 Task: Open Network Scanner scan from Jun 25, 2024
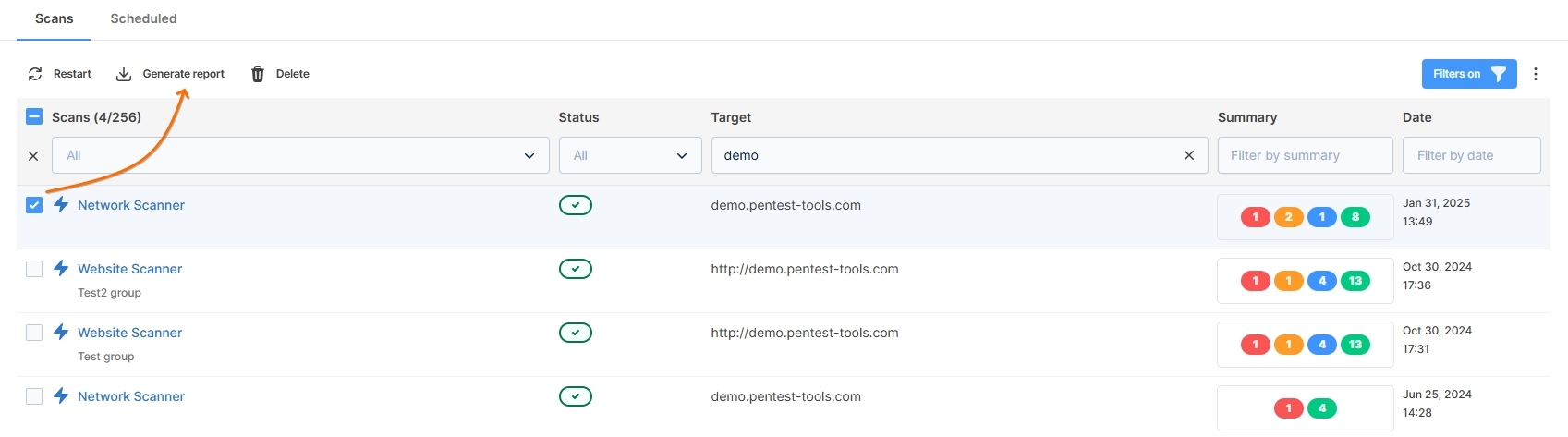coord(131,396)
